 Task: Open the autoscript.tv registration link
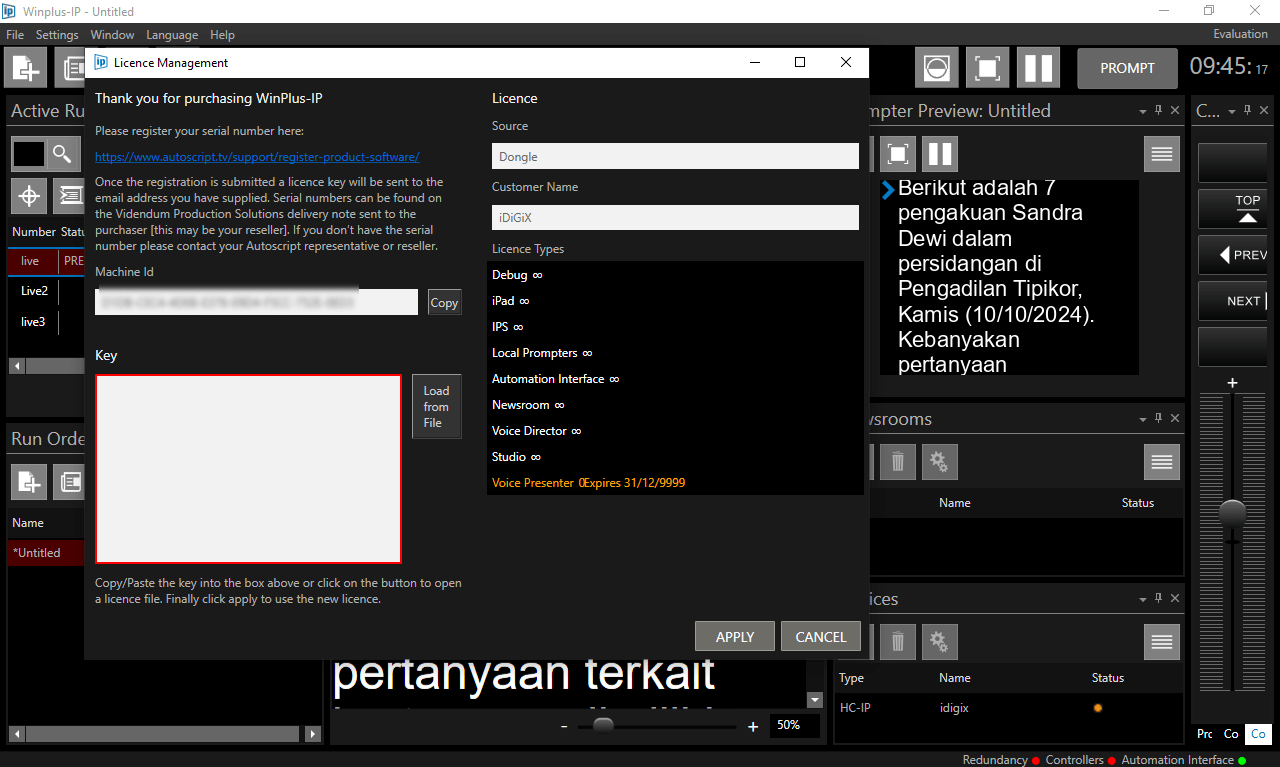tap(257, 157)
